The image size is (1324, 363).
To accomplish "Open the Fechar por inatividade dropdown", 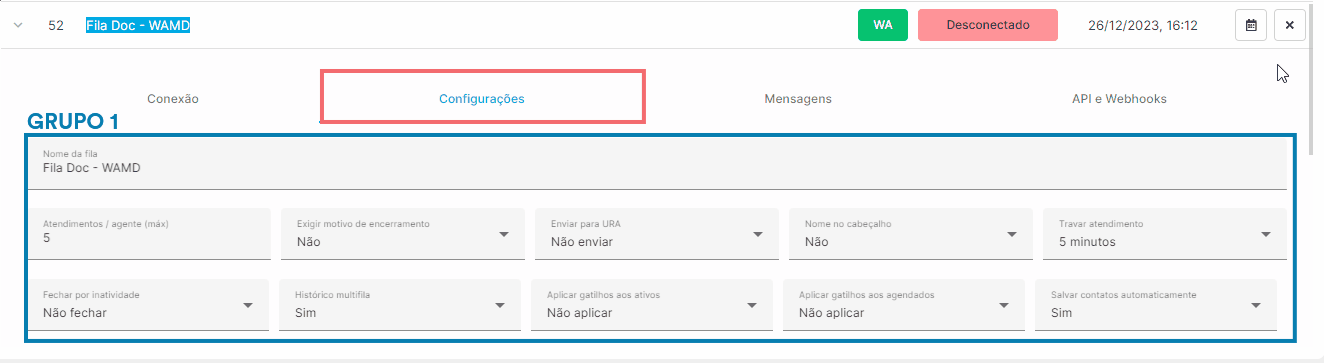I will (x=150, y=305).
